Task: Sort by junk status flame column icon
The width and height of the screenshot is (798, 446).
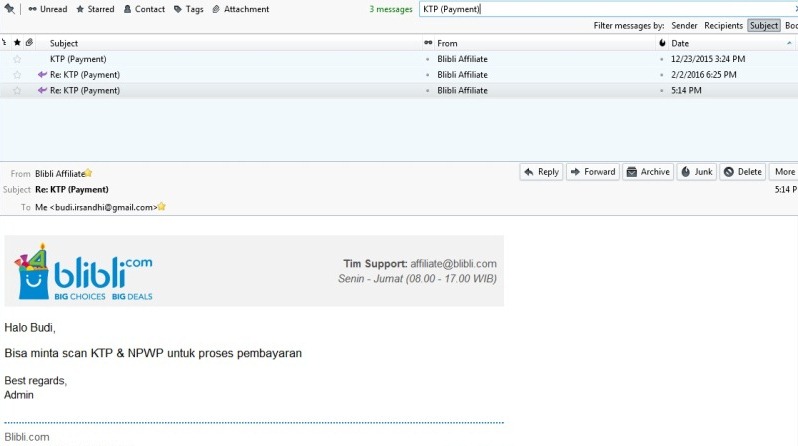Action: click(662, 43)
